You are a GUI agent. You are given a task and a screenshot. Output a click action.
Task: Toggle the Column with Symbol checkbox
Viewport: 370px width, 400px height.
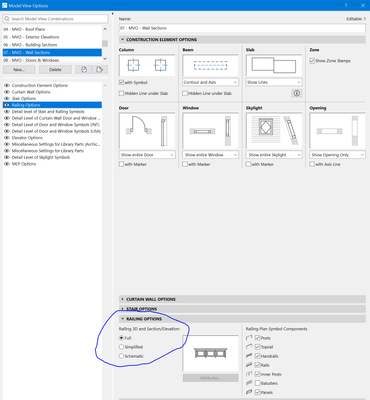[122, 82]
